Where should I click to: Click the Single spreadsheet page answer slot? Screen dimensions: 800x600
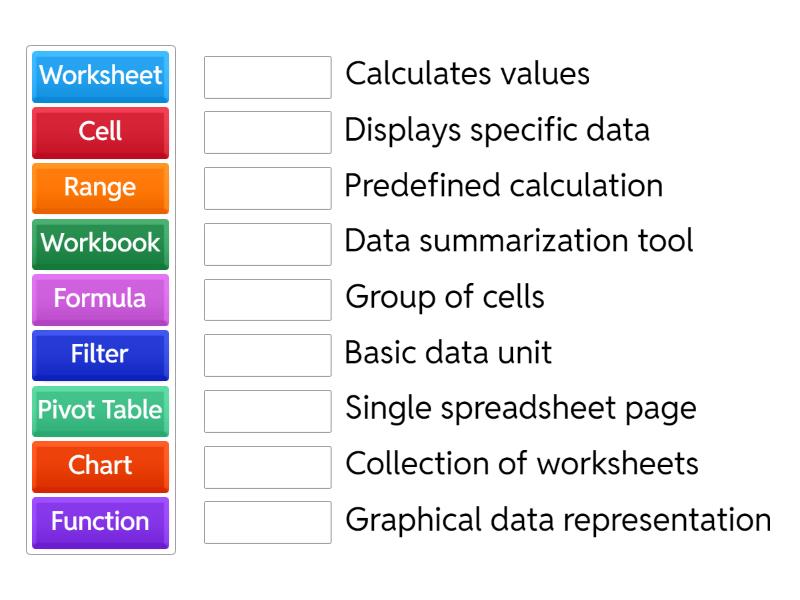click(267, 411)
